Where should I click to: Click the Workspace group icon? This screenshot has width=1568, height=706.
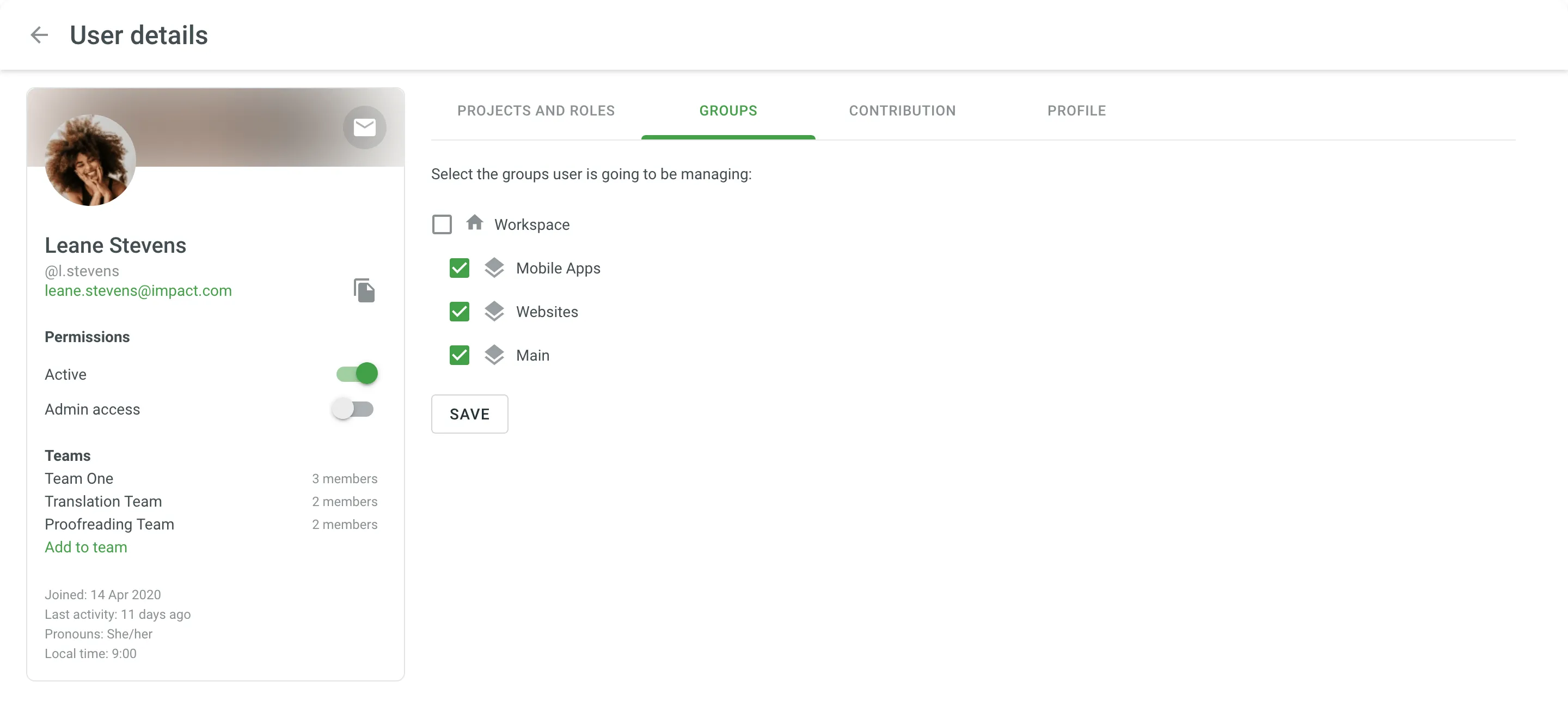tap(475, 222)
